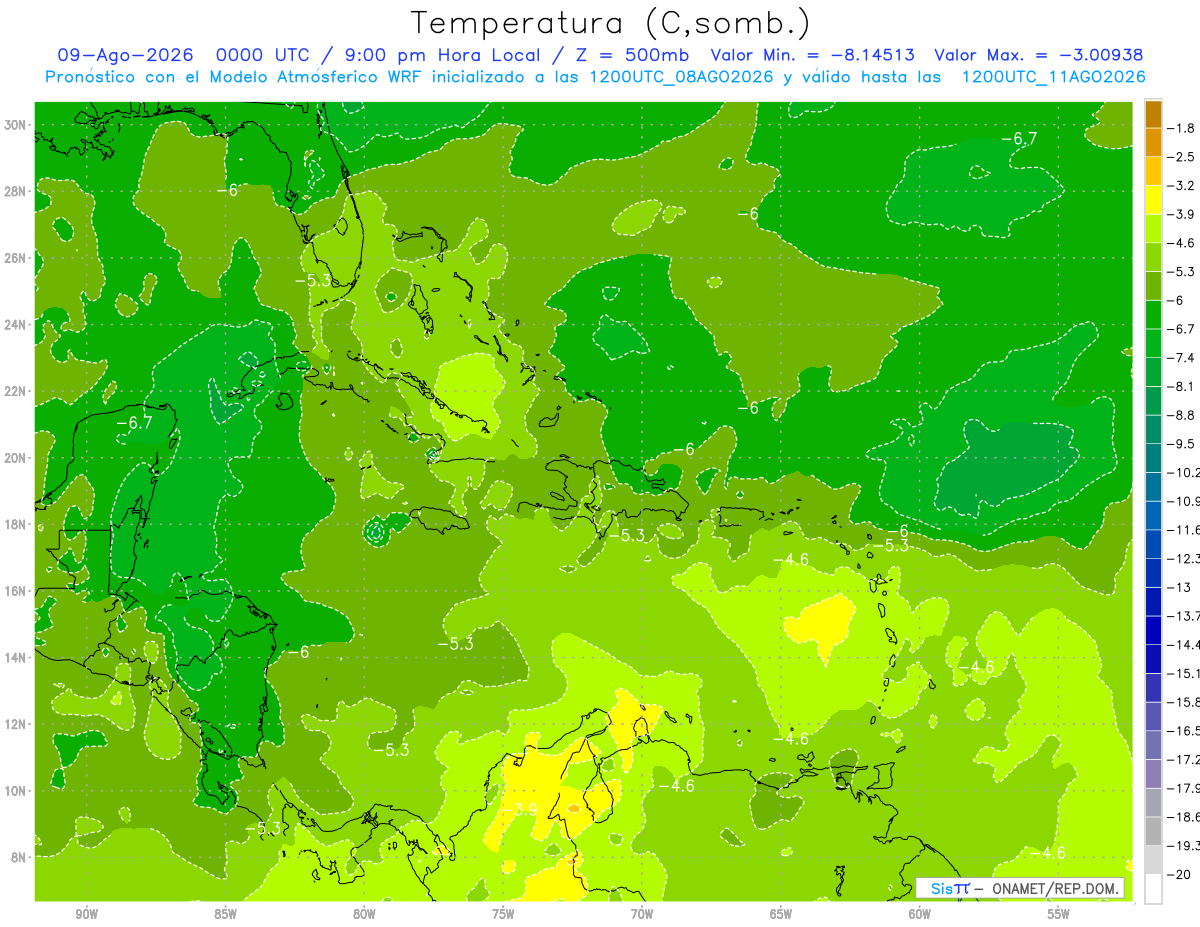Click the dark orange swatch atop the colorbar

coord(1153,114)
